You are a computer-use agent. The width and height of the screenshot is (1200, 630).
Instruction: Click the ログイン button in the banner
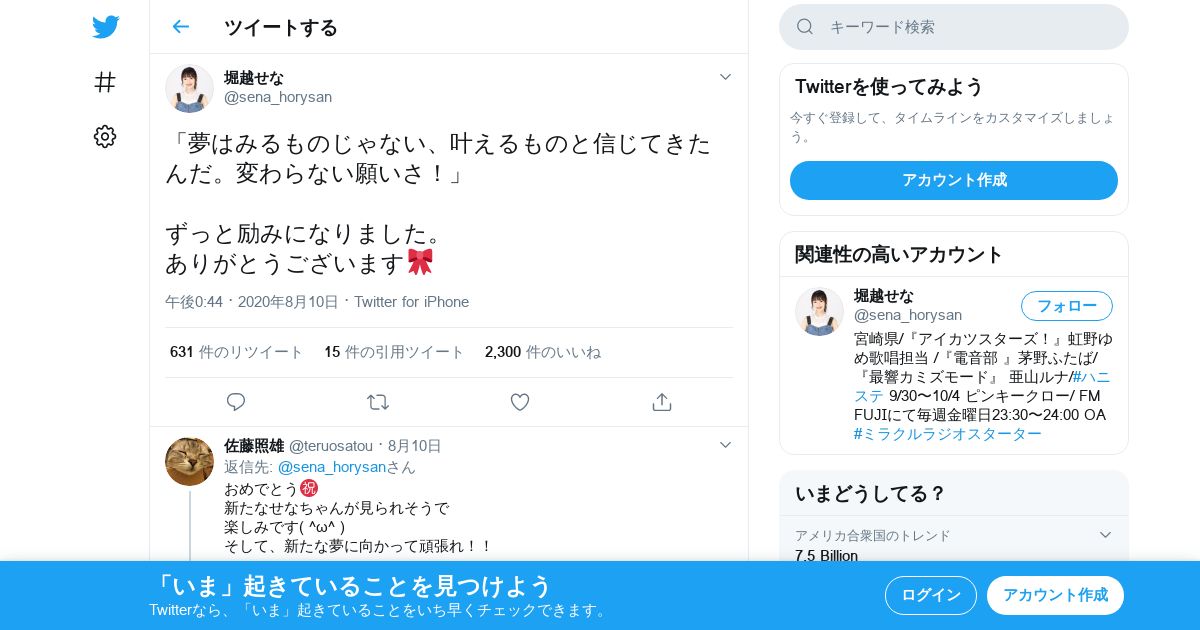931,595
